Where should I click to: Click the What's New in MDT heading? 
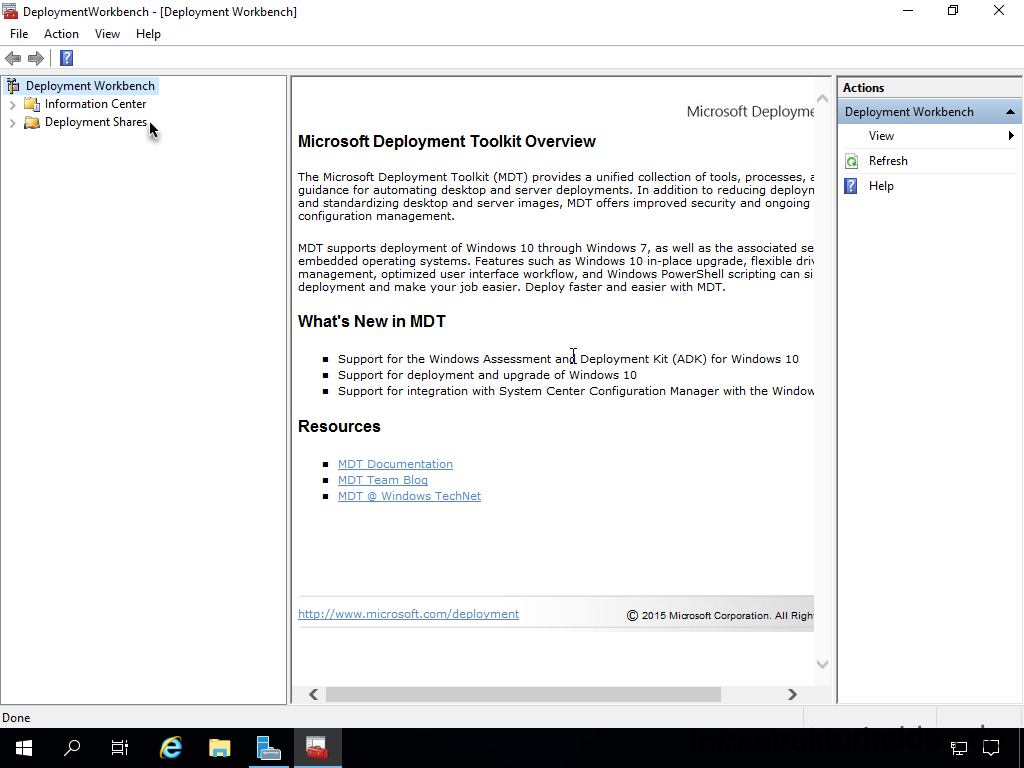click(372, 321)
